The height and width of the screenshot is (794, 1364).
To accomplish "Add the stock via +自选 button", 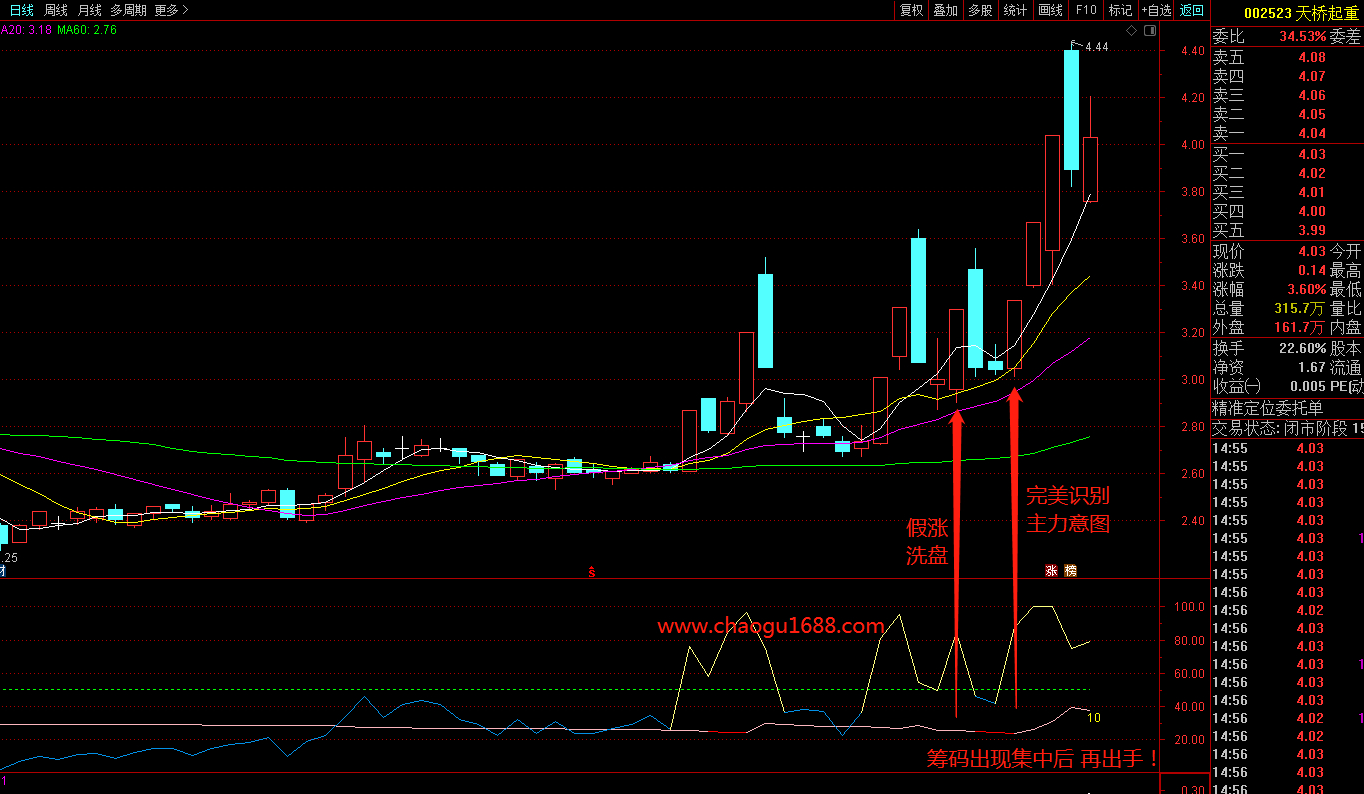I will pyautogui.click(x=1155, y=10).
